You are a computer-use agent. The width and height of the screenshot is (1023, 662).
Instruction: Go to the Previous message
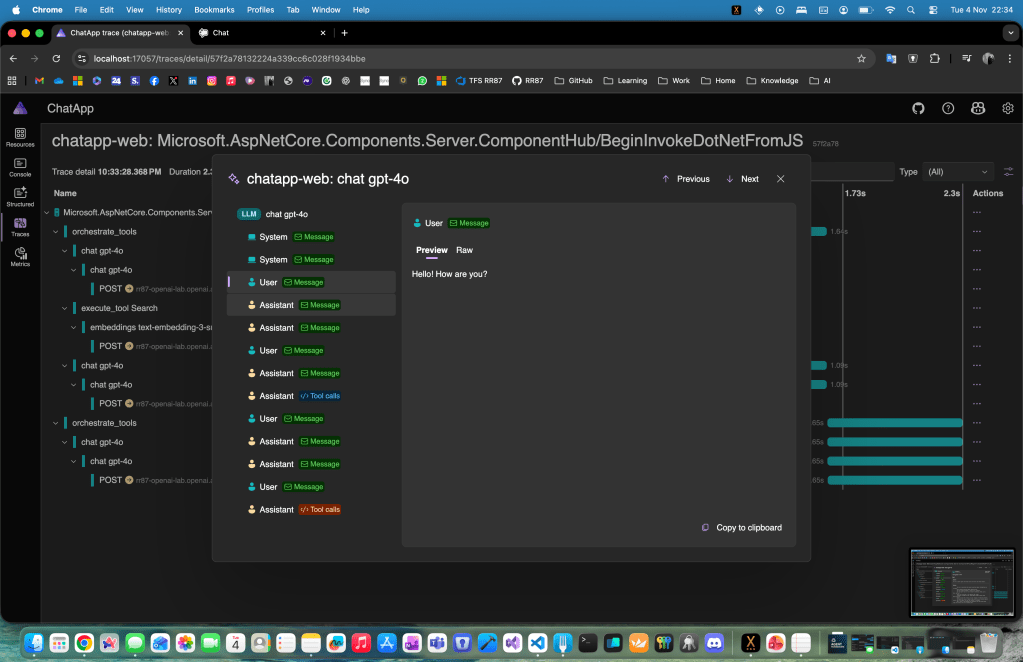pos(685,179)
